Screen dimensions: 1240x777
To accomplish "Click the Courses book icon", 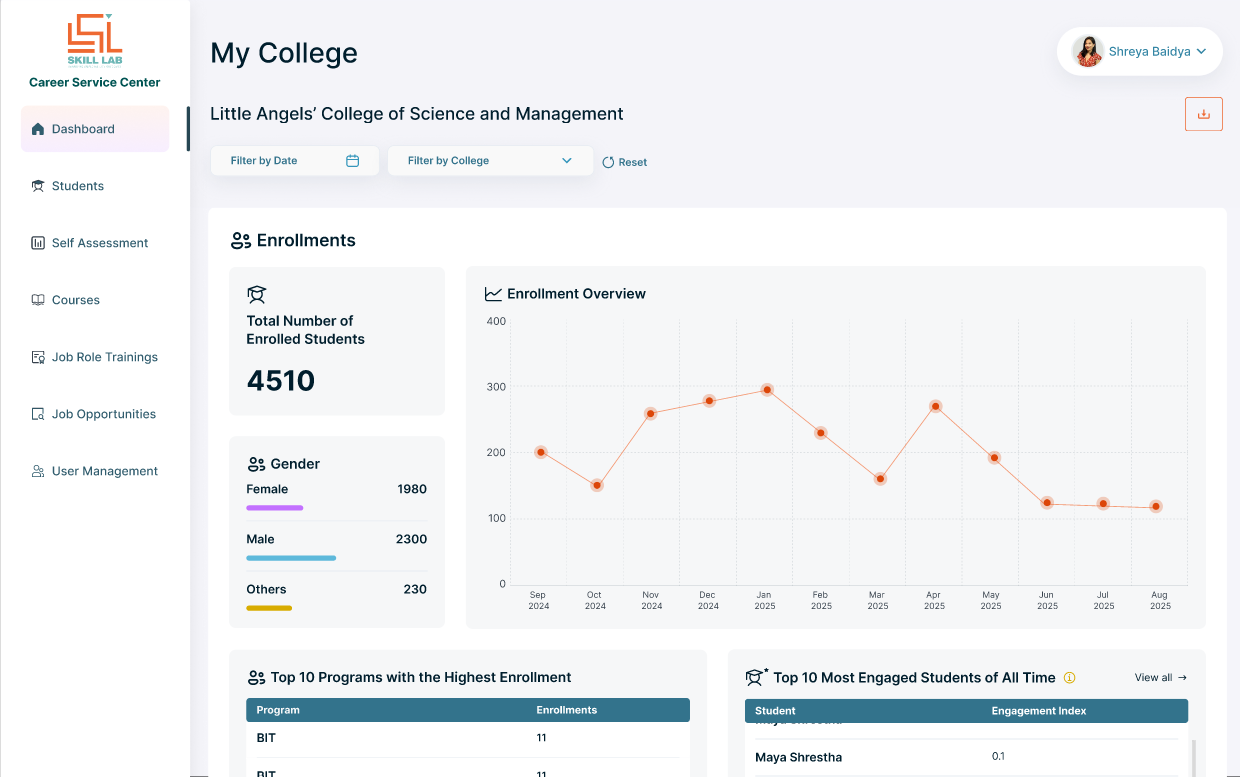I will coord(38,300).
